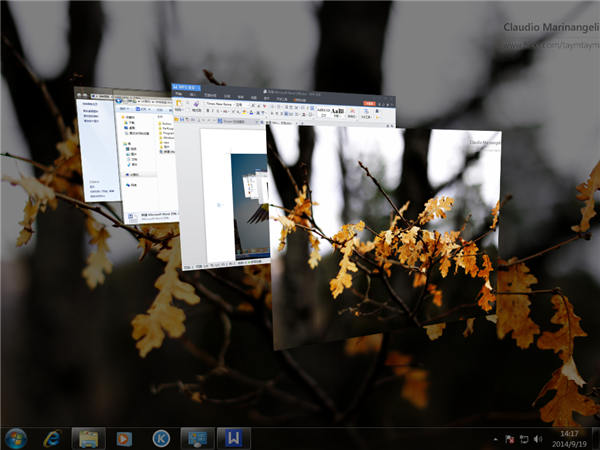Open the volume speaker tray icon
Image resolution: width=600 pixels, height=450 pixels.
(x=538, y=439)
